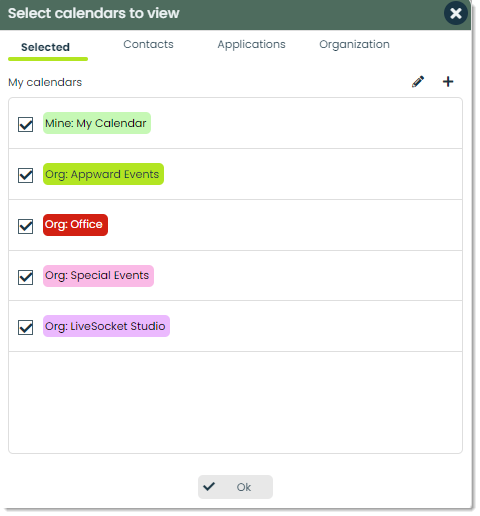Close the Select calendars dialog

tap(456, 13)
